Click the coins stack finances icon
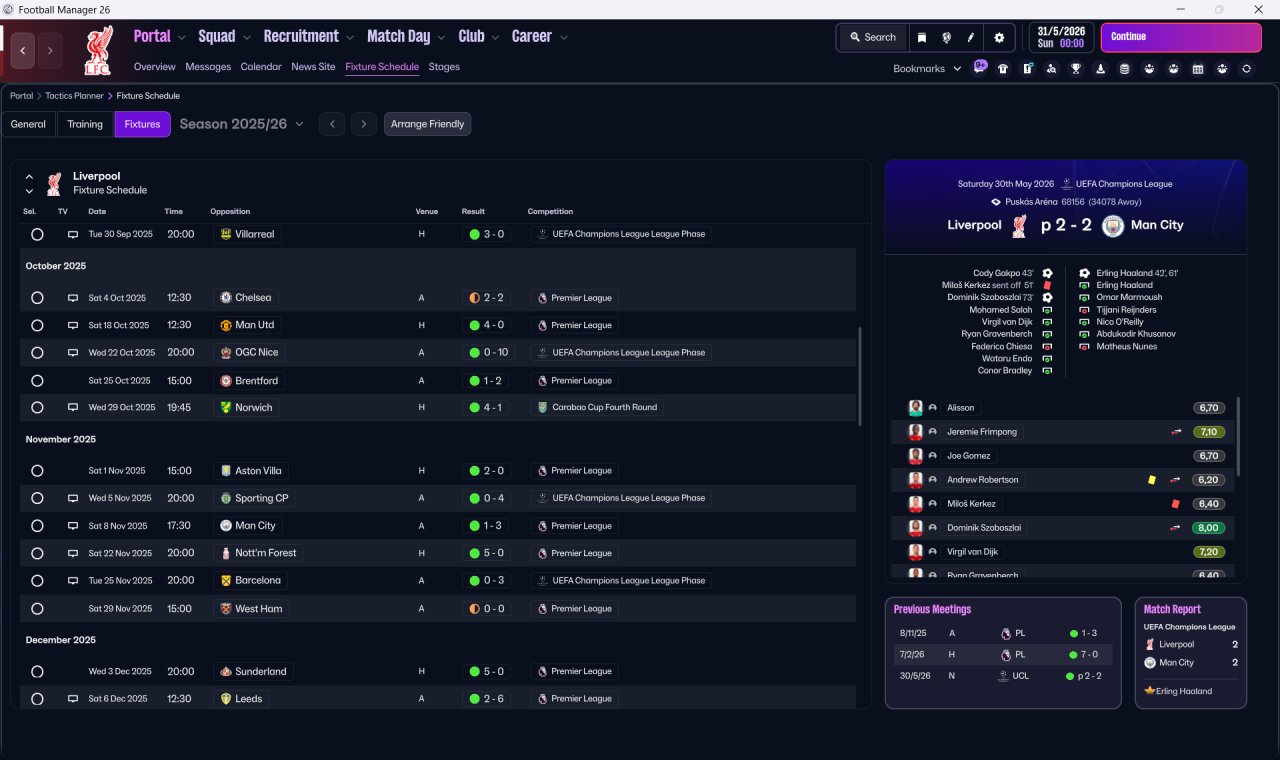 pyautogui.click(x=1125, y=69)
